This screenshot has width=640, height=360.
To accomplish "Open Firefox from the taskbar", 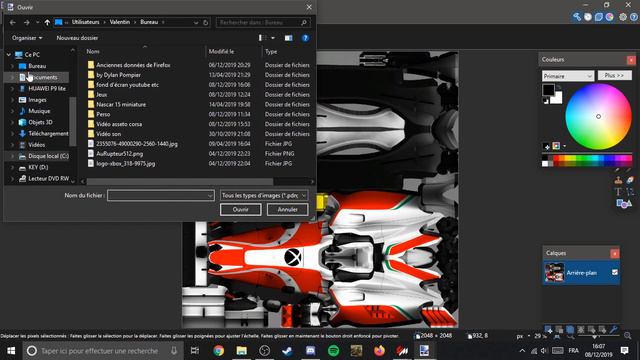I will click(379, 351).
